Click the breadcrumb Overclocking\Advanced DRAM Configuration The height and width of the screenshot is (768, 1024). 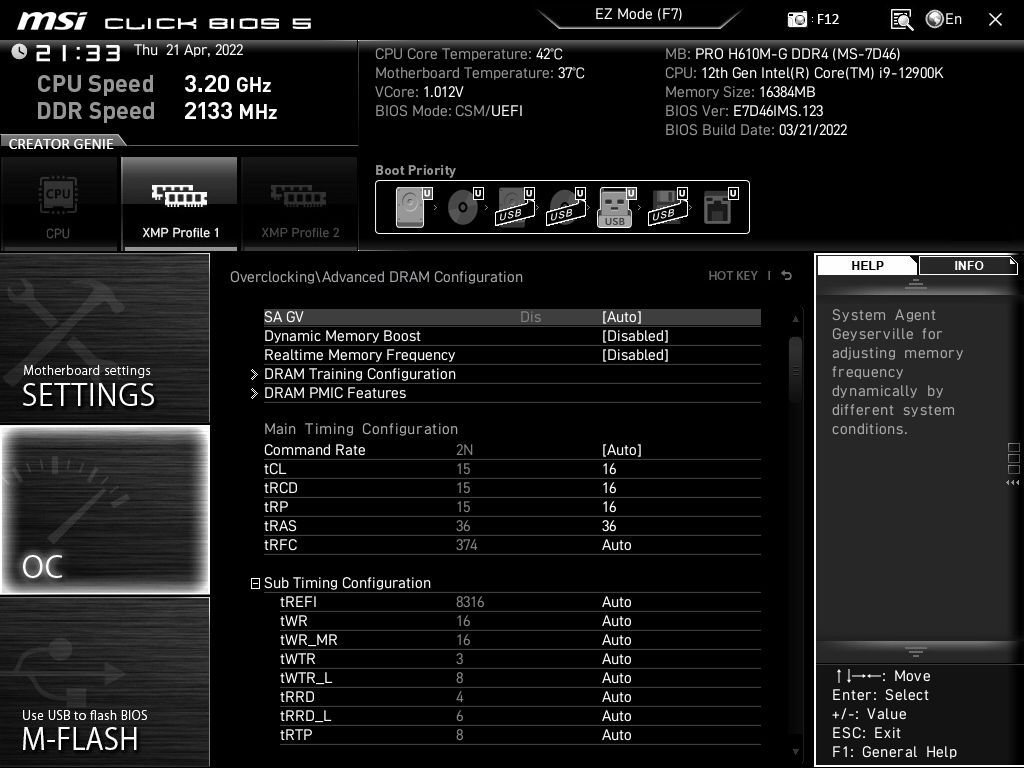376,277
